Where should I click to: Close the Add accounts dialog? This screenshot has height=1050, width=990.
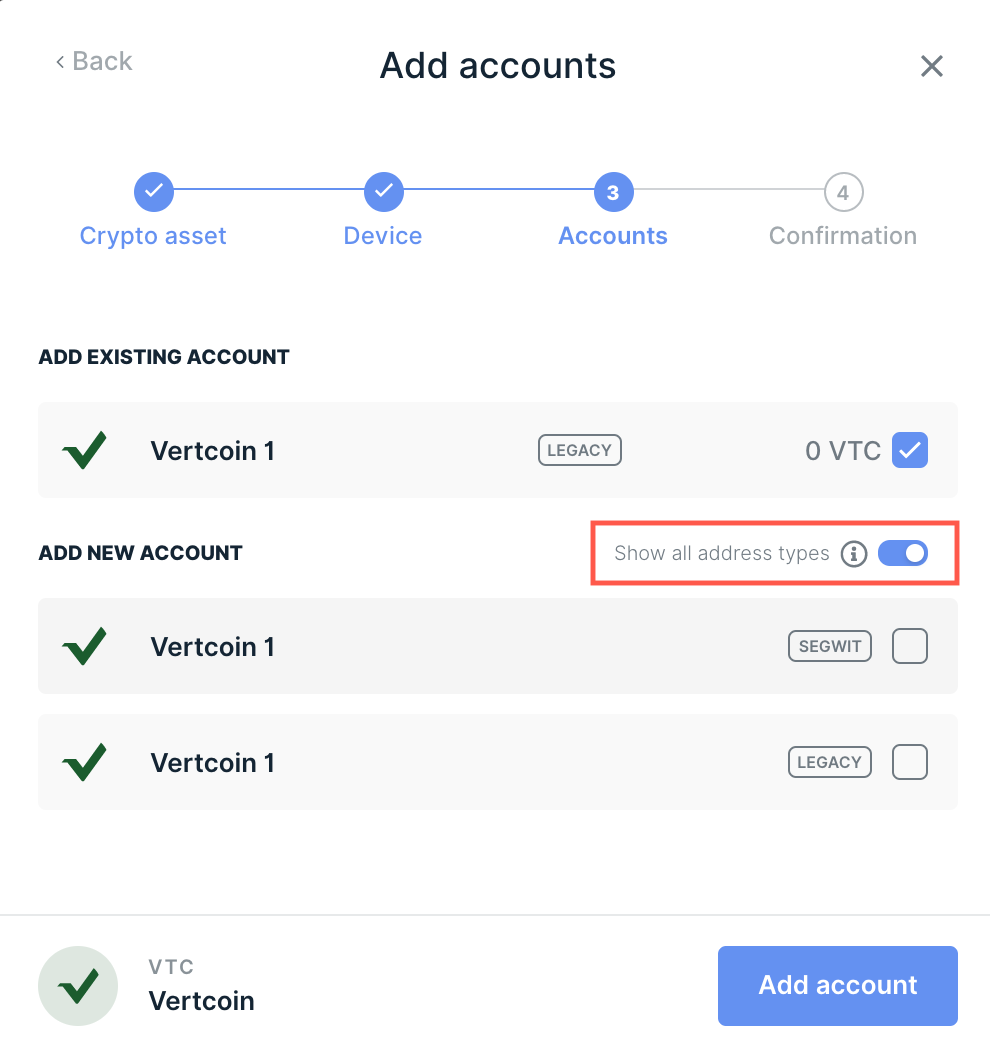[931, 65]
